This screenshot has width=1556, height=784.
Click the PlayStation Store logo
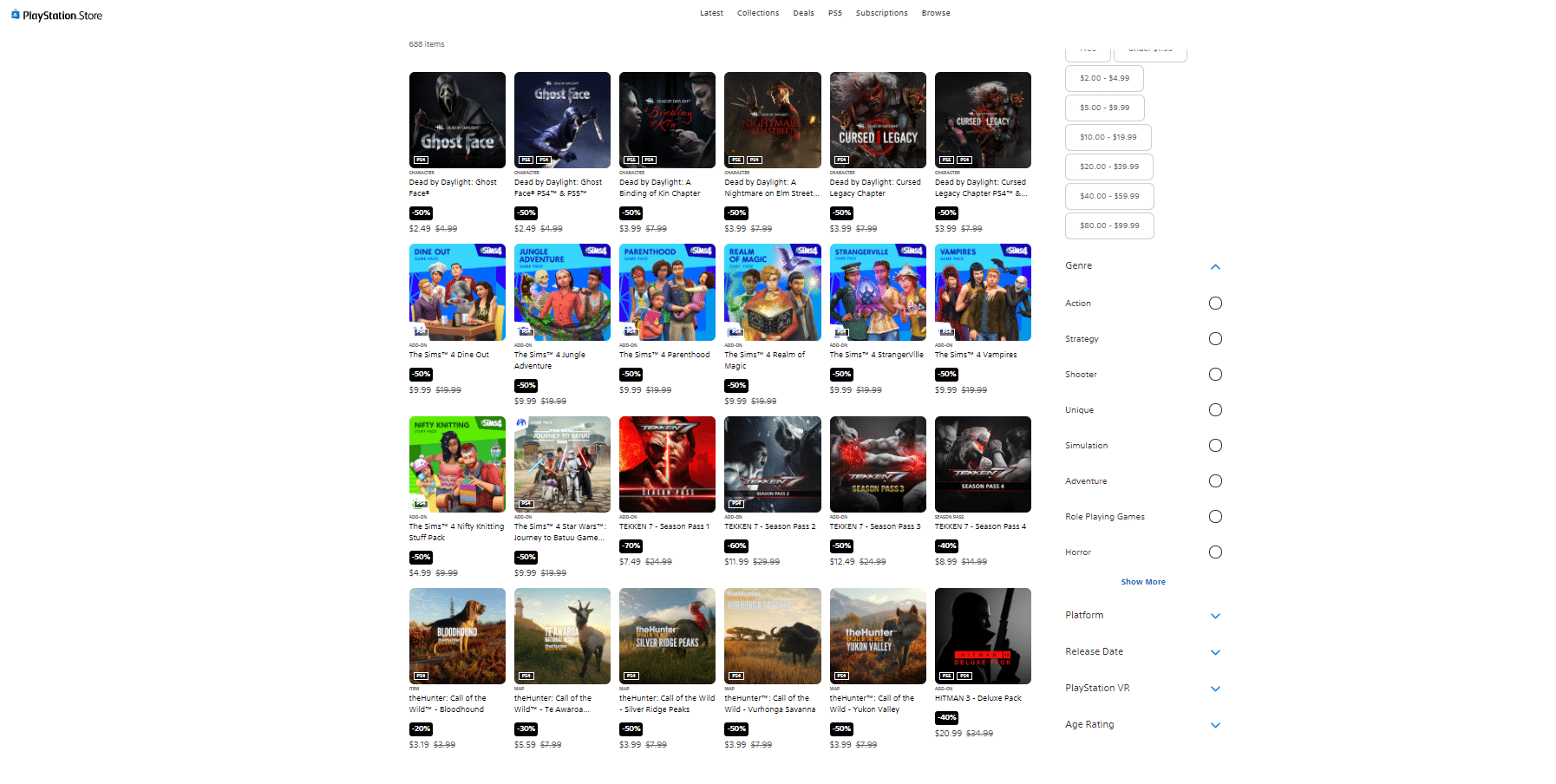click(57, 16)
